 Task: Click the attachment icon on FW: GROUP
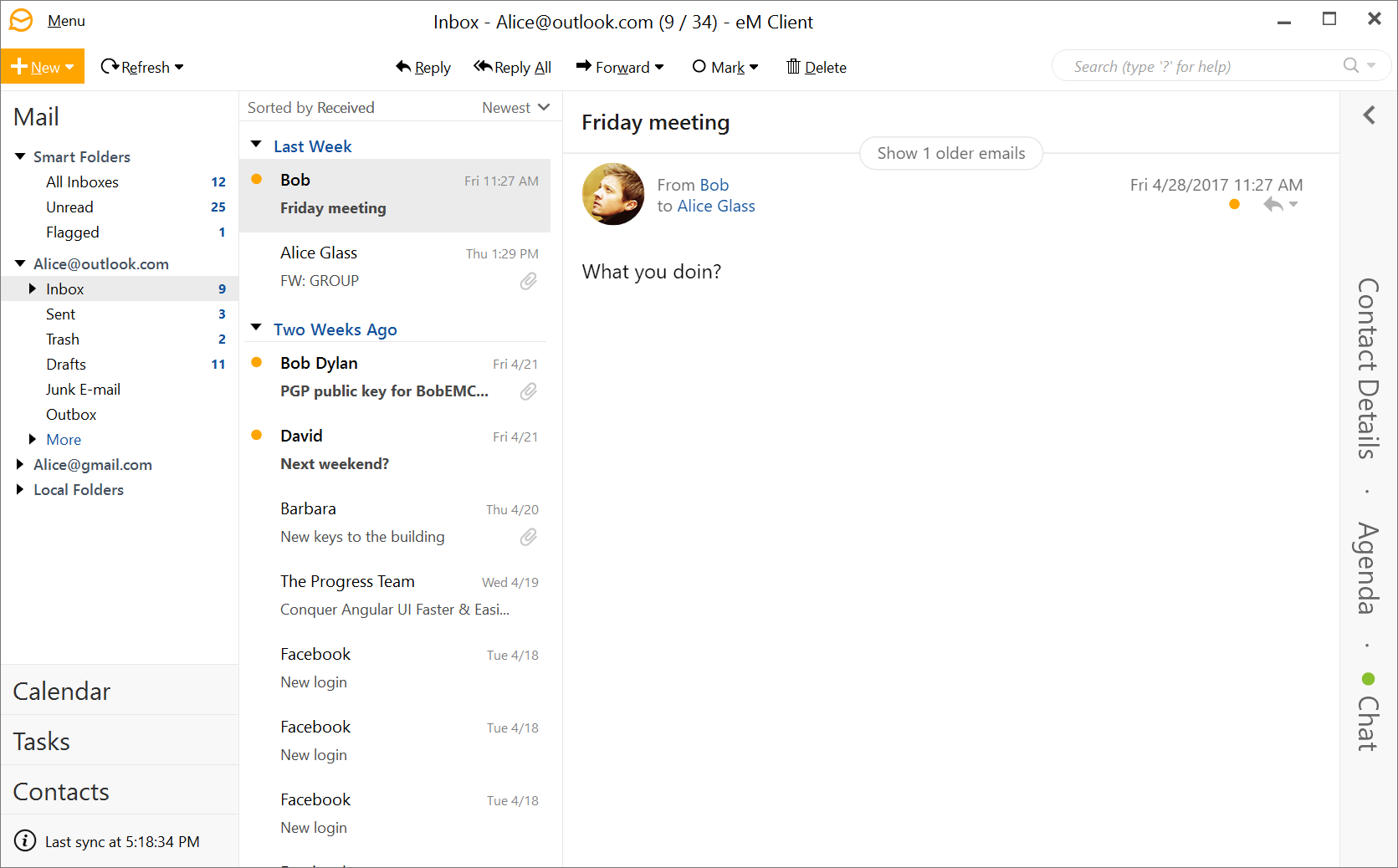click(529, 281)
